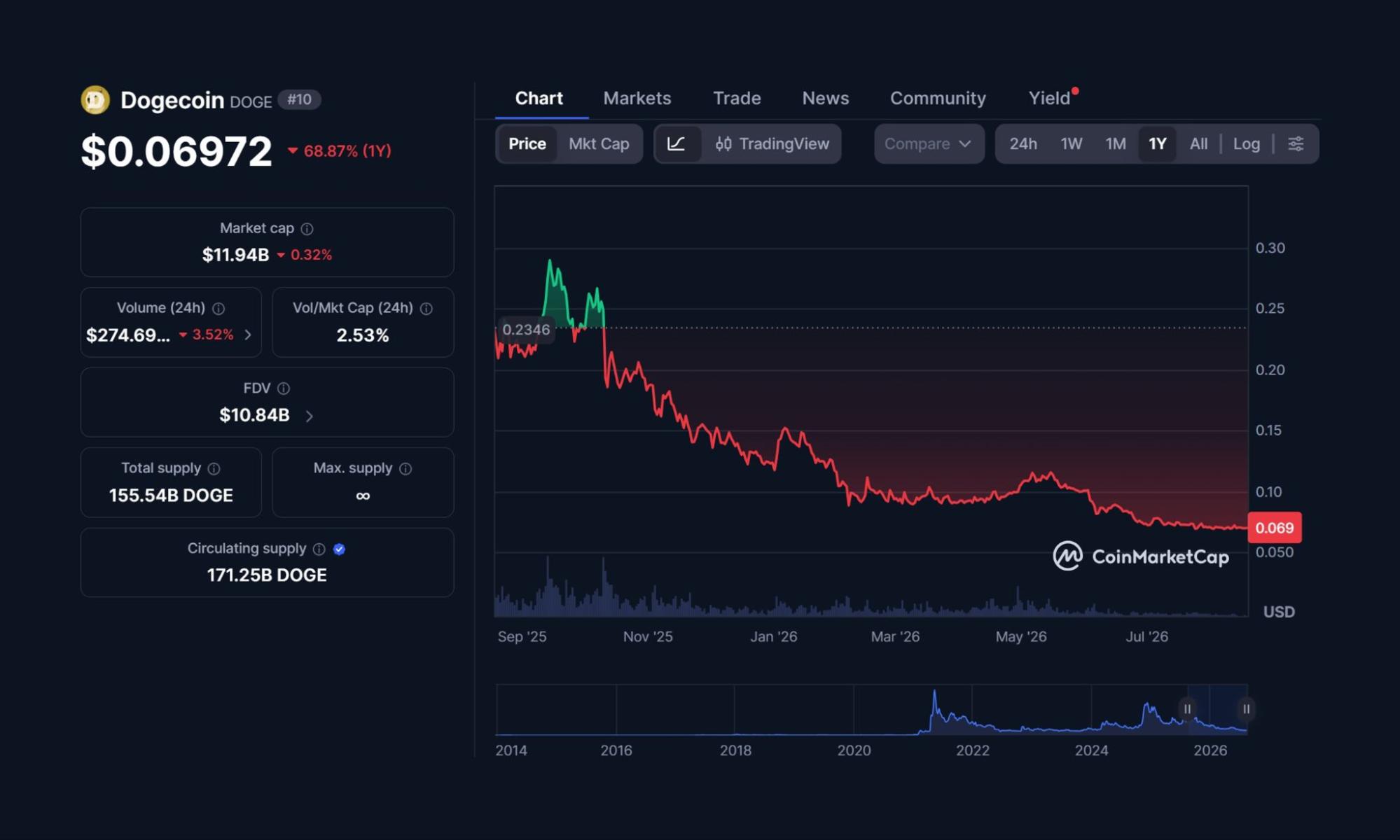
Task: Click the $11.94B market cap value
Action: click(x=235, y=255)
